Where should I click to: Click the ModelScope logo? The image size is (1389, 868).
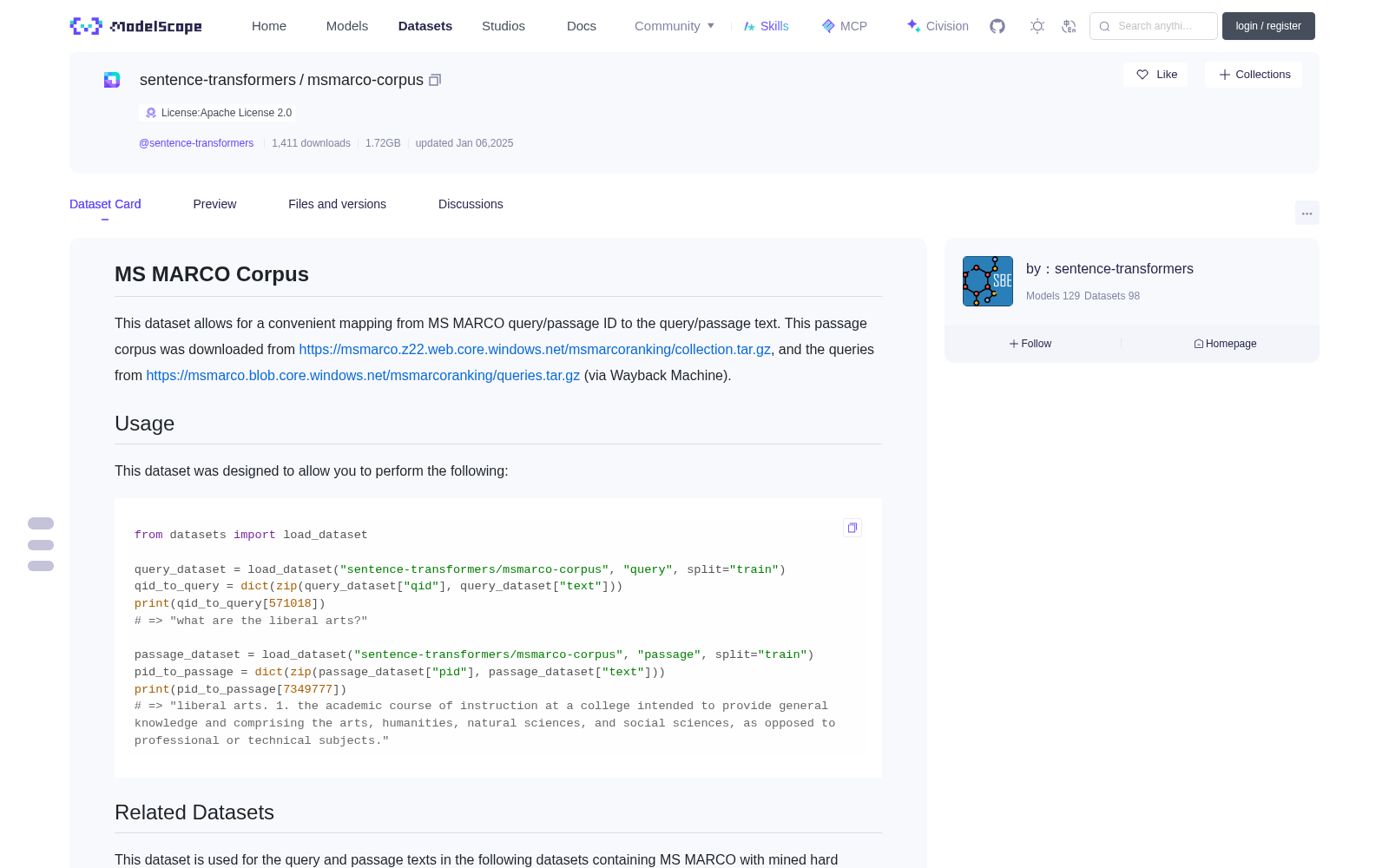tap(136, 26)
